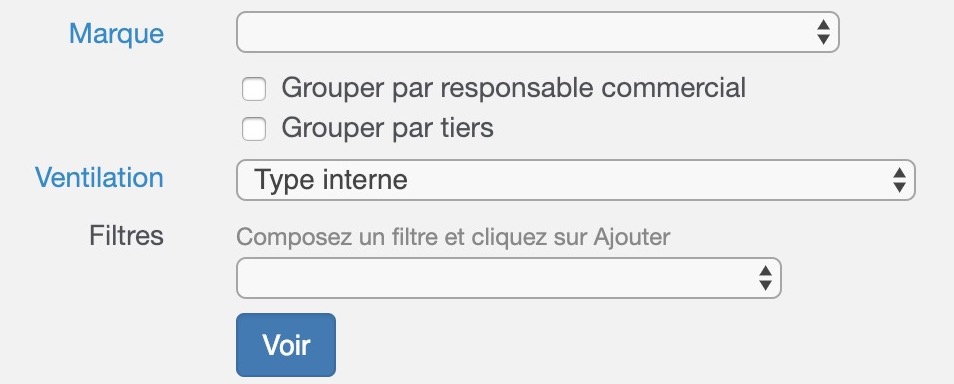Submit the form with the Voir button

pyautogui.click(x=286, y=345)
